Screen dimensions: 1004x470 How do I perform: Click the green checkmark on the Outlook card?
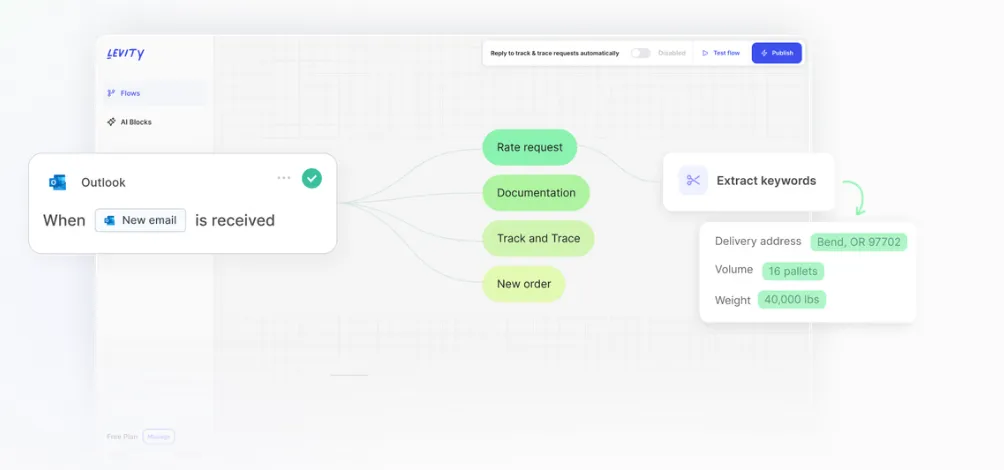click(312, 178)
